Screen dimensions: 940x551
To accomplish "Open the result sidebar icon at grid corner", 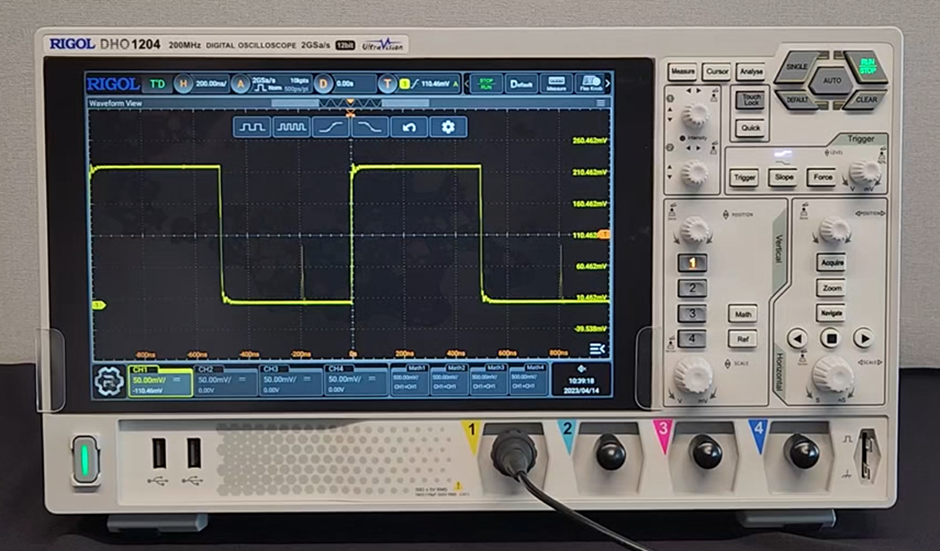I will point(597,349).
